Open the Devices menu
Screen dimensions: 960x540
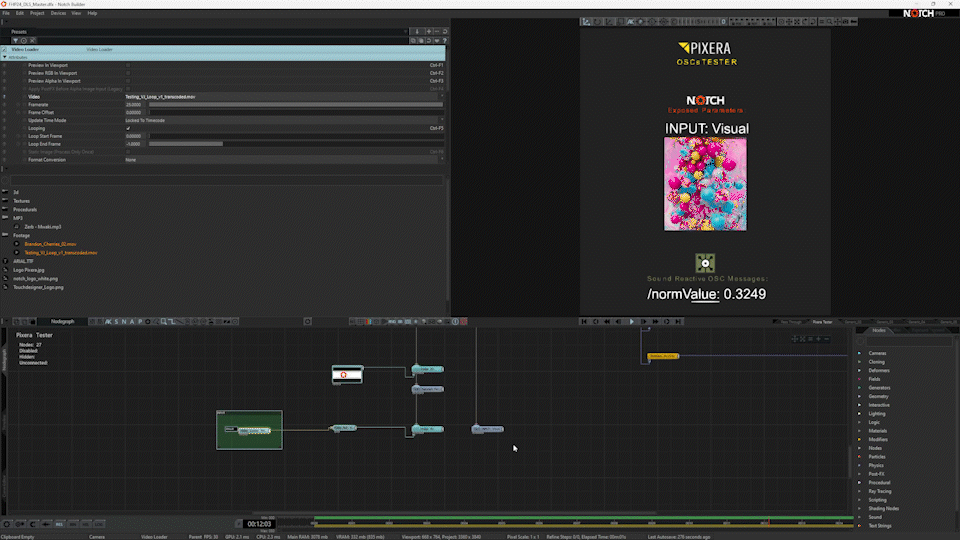click(x=58, y=13)
